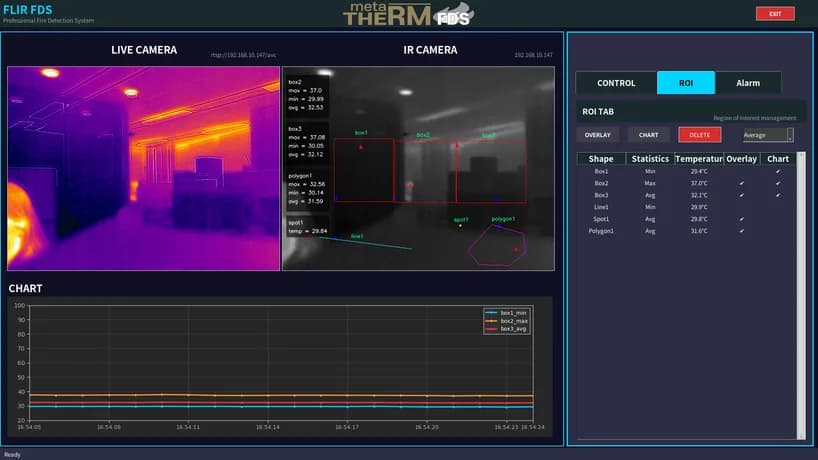Click the spot1 label in IR camera

pos(461,220)
